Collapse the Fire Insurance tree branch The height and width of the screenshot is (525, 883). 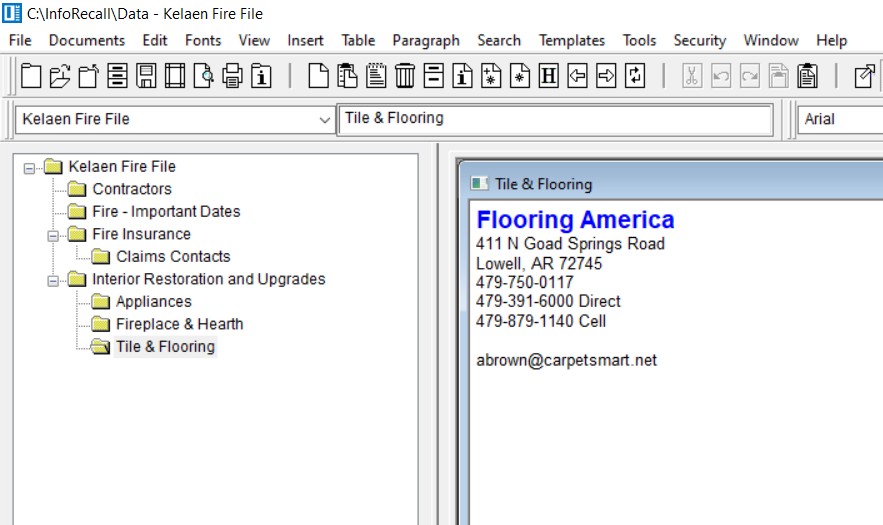point(53,235)
